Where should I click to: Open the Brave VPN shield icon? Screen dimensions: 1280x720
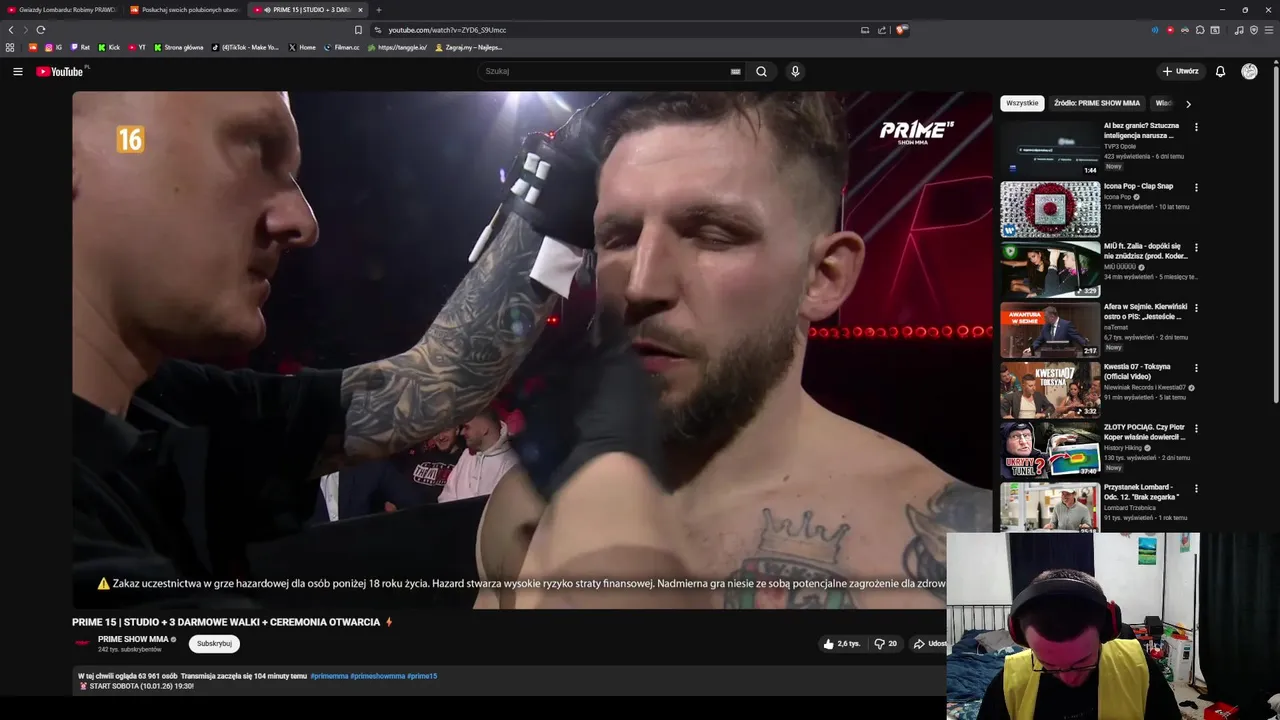point(1254,30)
